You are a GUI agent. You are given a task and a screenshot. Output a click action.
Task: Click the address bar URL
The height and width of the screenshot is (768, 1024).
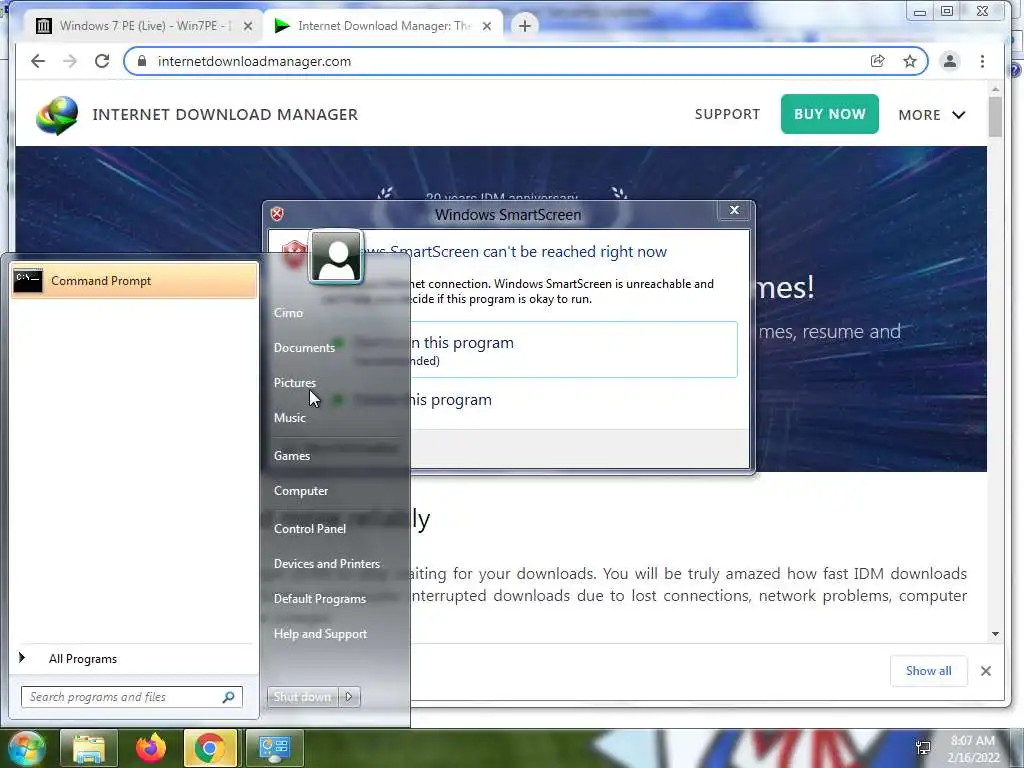[x=254, y=61]
